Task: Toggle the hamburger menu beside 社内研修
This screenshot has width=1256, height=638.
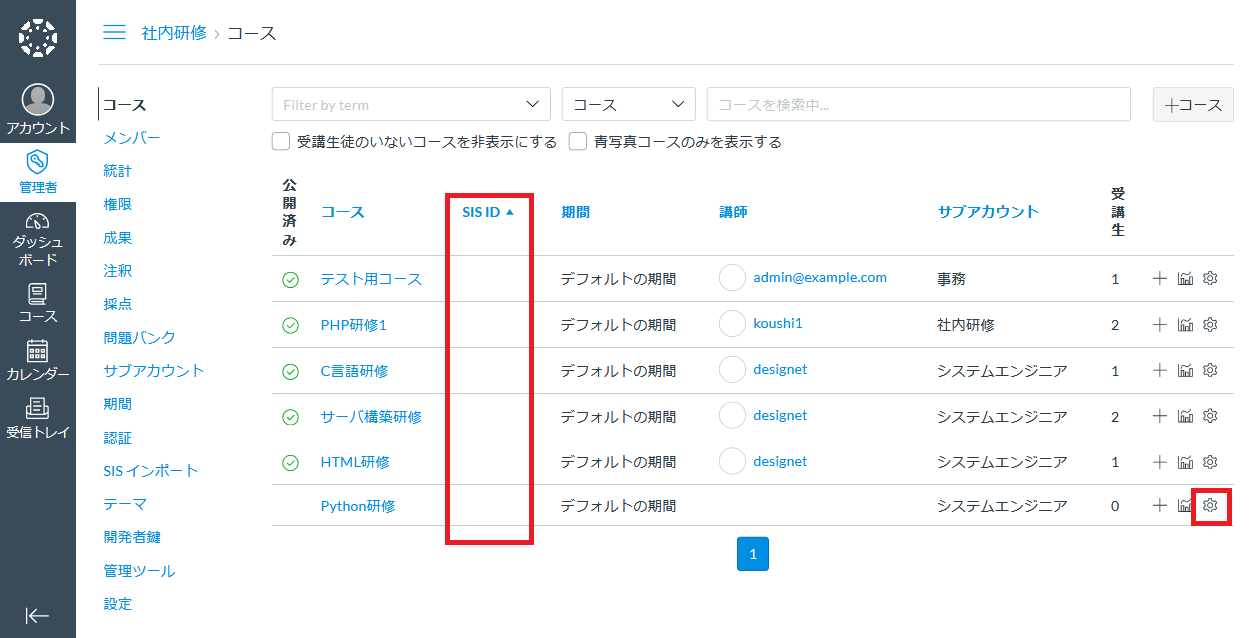Action: [115, 33]
